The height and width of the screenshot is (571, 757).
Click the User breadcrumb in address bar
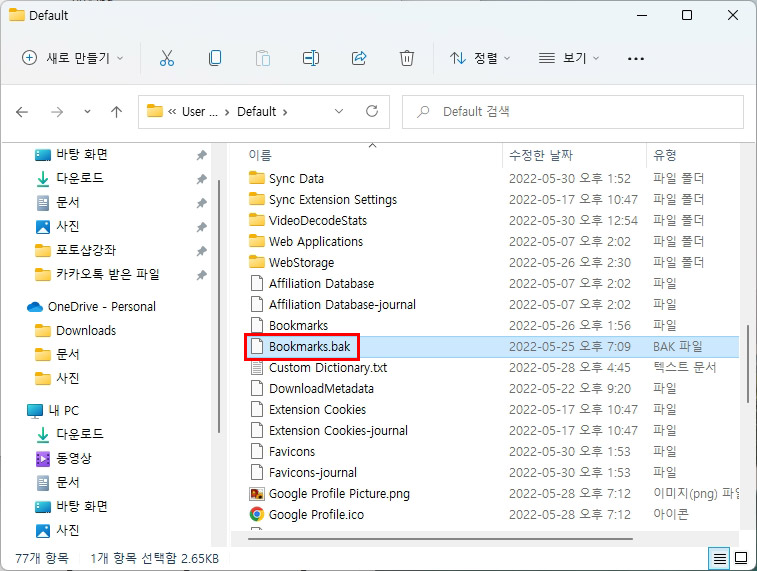[x=199, y=111]
